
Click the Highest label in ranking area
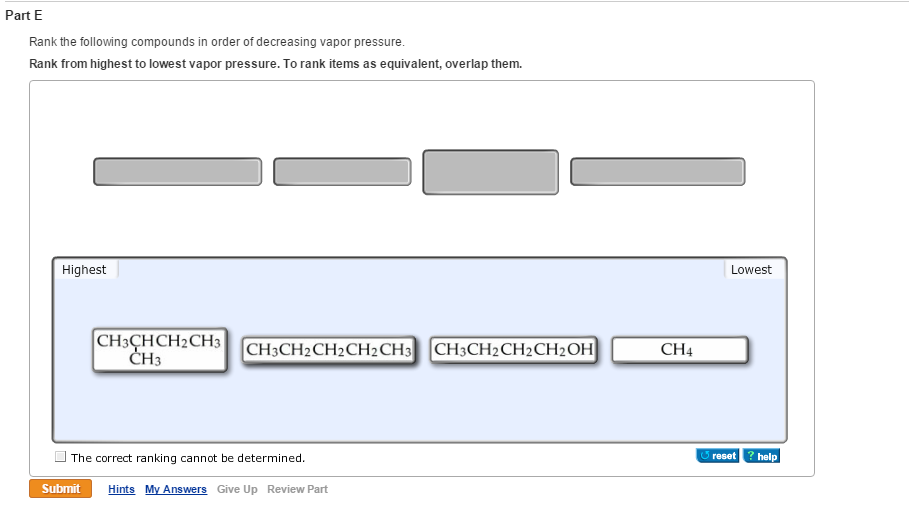[84, 270]
